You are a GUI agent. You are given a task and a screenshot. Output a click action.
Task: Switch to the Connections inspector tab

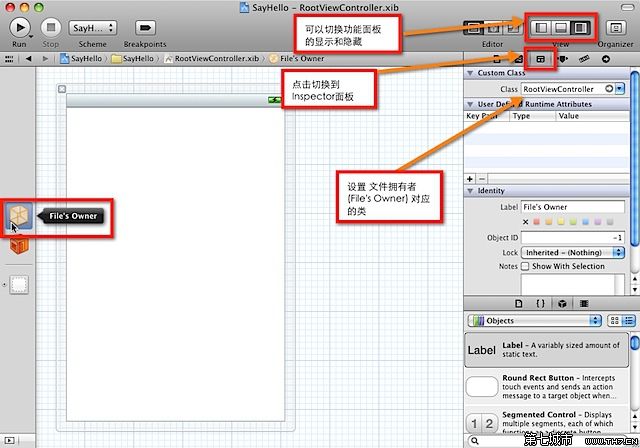click(x=606, y=59)
